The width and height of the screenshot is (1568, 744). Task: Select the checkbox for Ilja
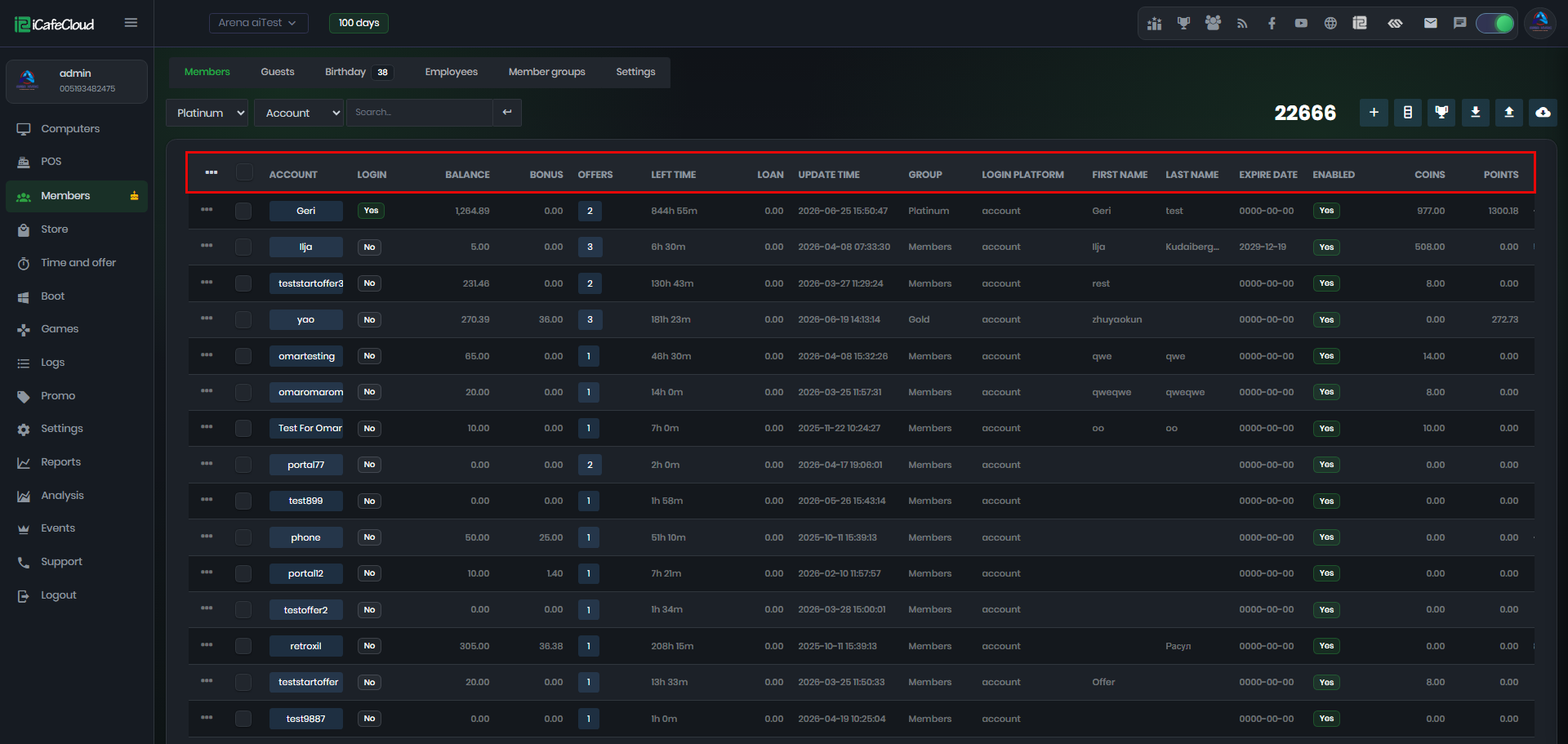[x=243, y=247]
